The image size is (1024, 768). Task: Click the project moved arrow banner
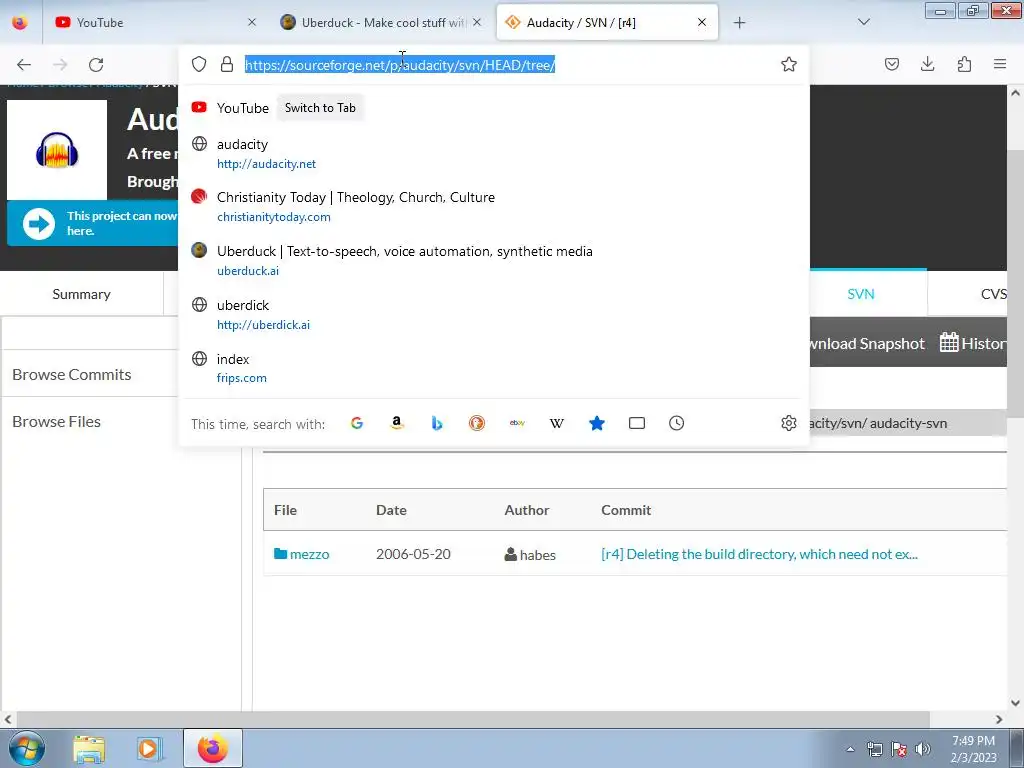click(x=92, y=223)
